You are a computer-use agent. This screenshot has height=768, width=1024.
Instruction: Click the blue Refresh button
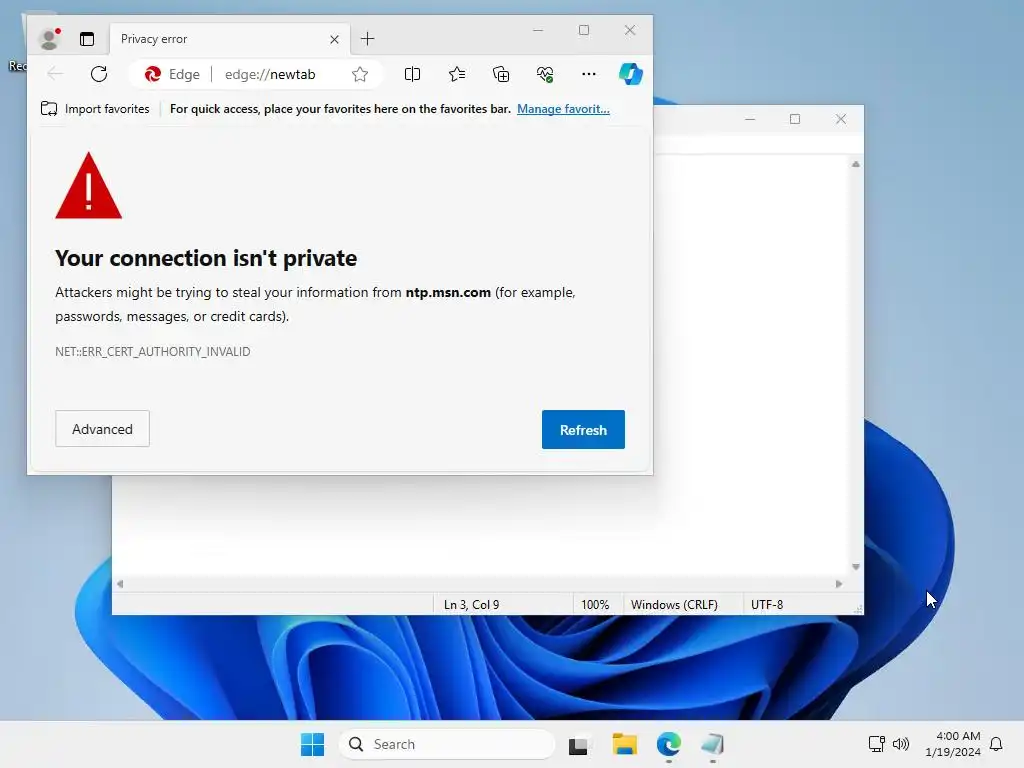point(583,430)
